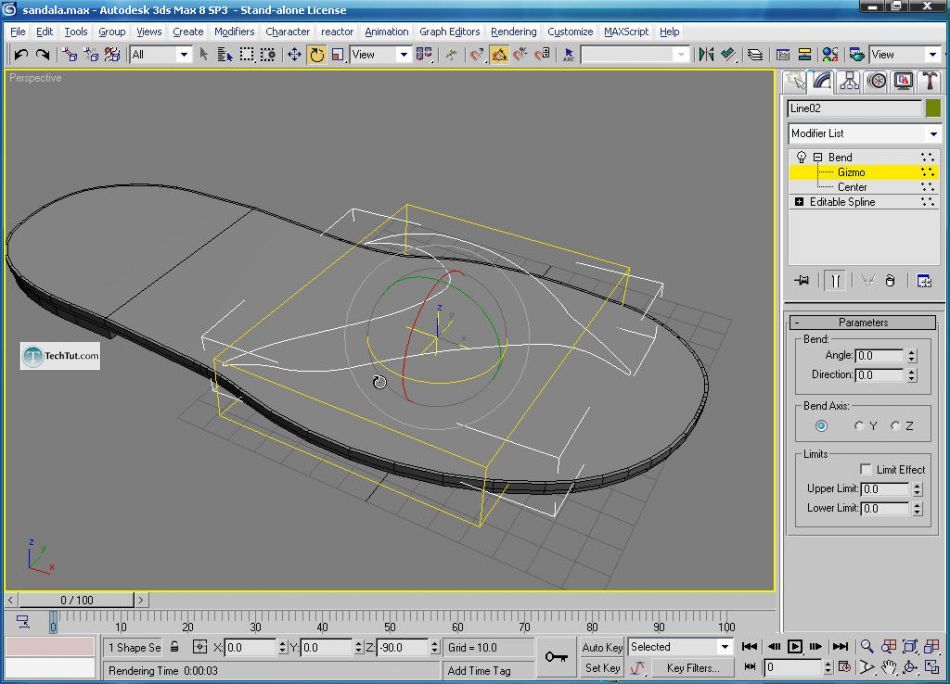This screenshot has width=950, height=684.
Task: Select the Center sub-object of Bend
Action: [x=852, y=187]
